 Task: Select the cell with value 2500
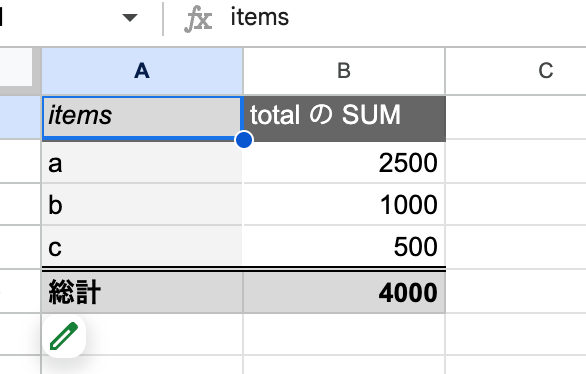coord(344,163)
